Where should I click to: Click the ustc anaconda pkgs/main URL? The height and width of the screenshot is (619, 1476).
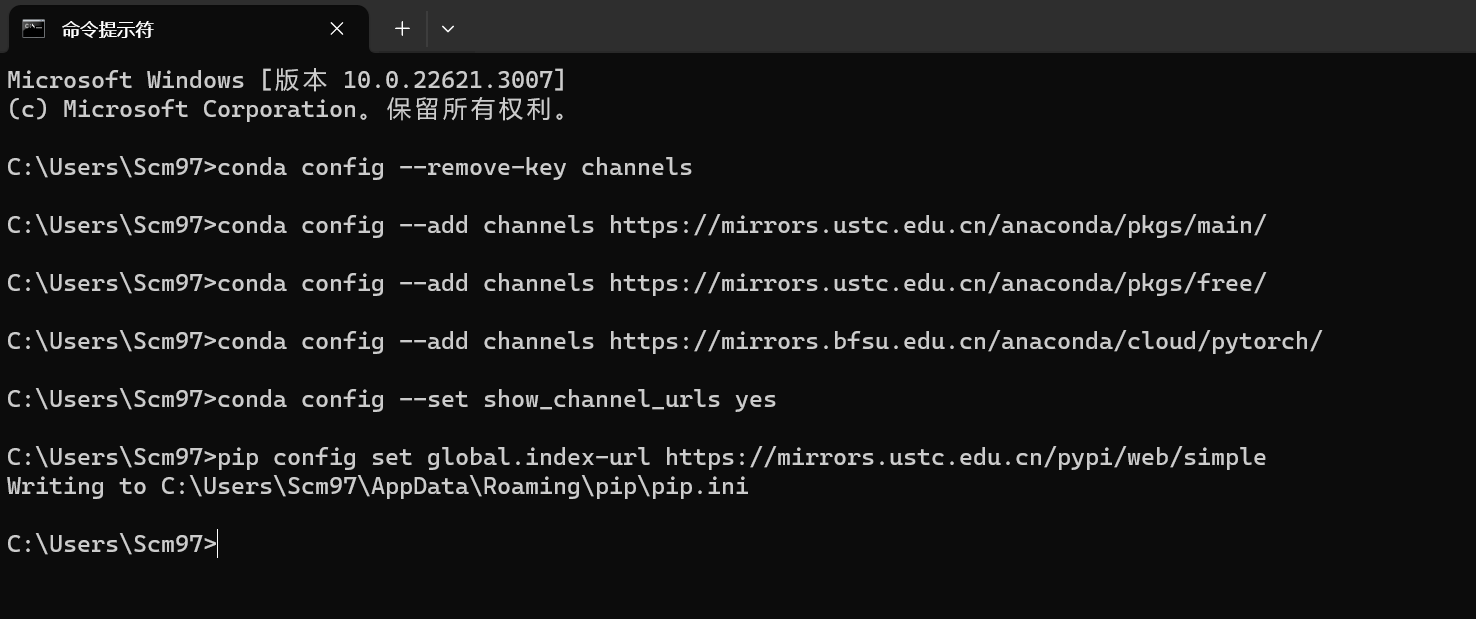(937, 226)
